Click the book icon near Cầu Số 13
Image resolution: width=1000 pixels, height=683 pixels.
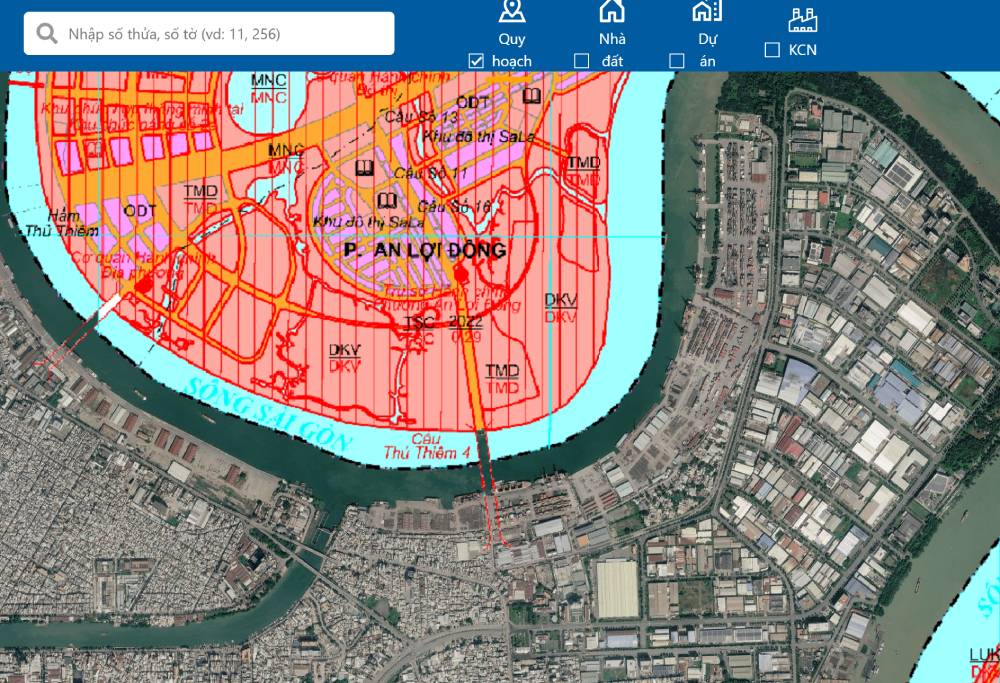coord(532,96)
